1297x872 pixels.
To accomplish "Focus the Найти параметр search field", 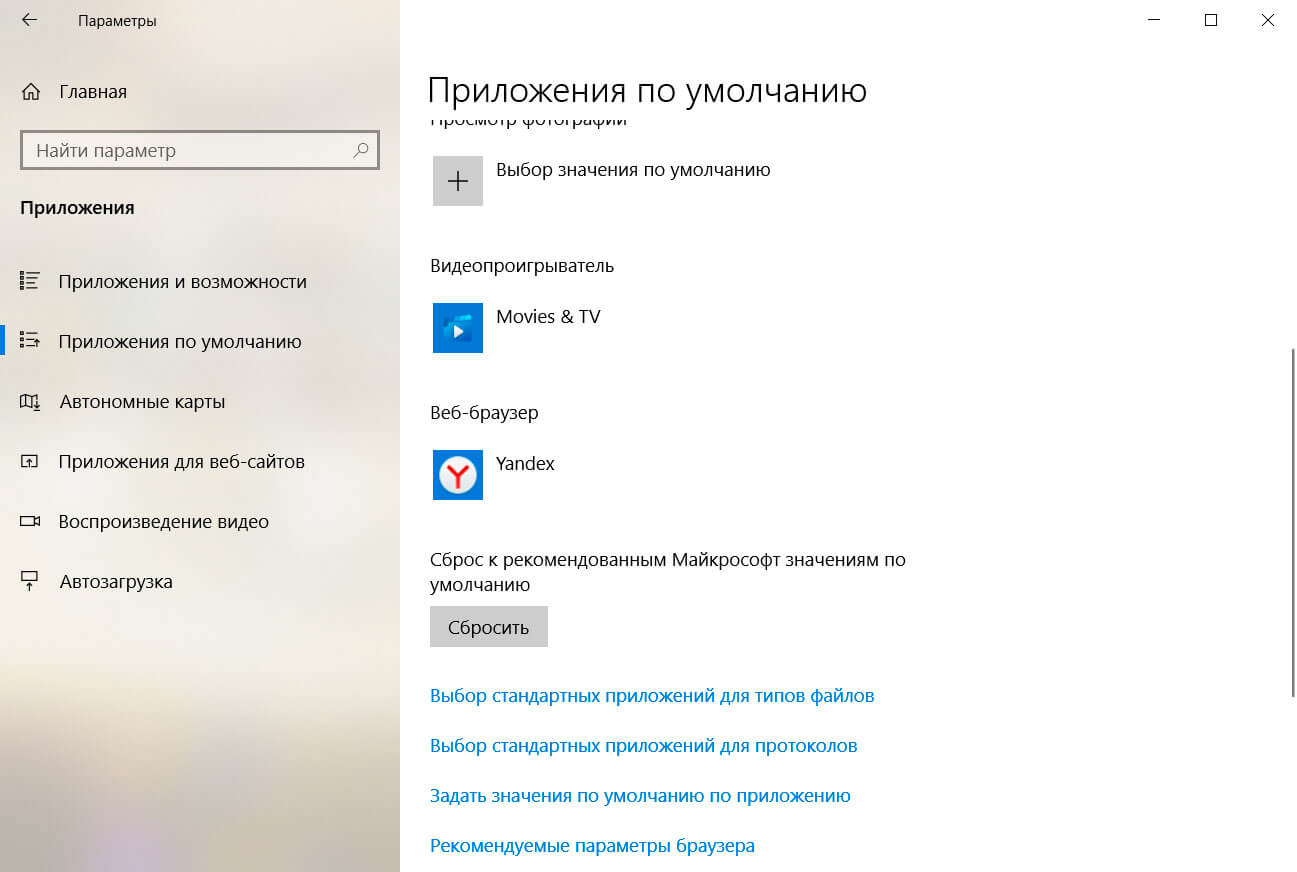I will [x=190, y=151].
